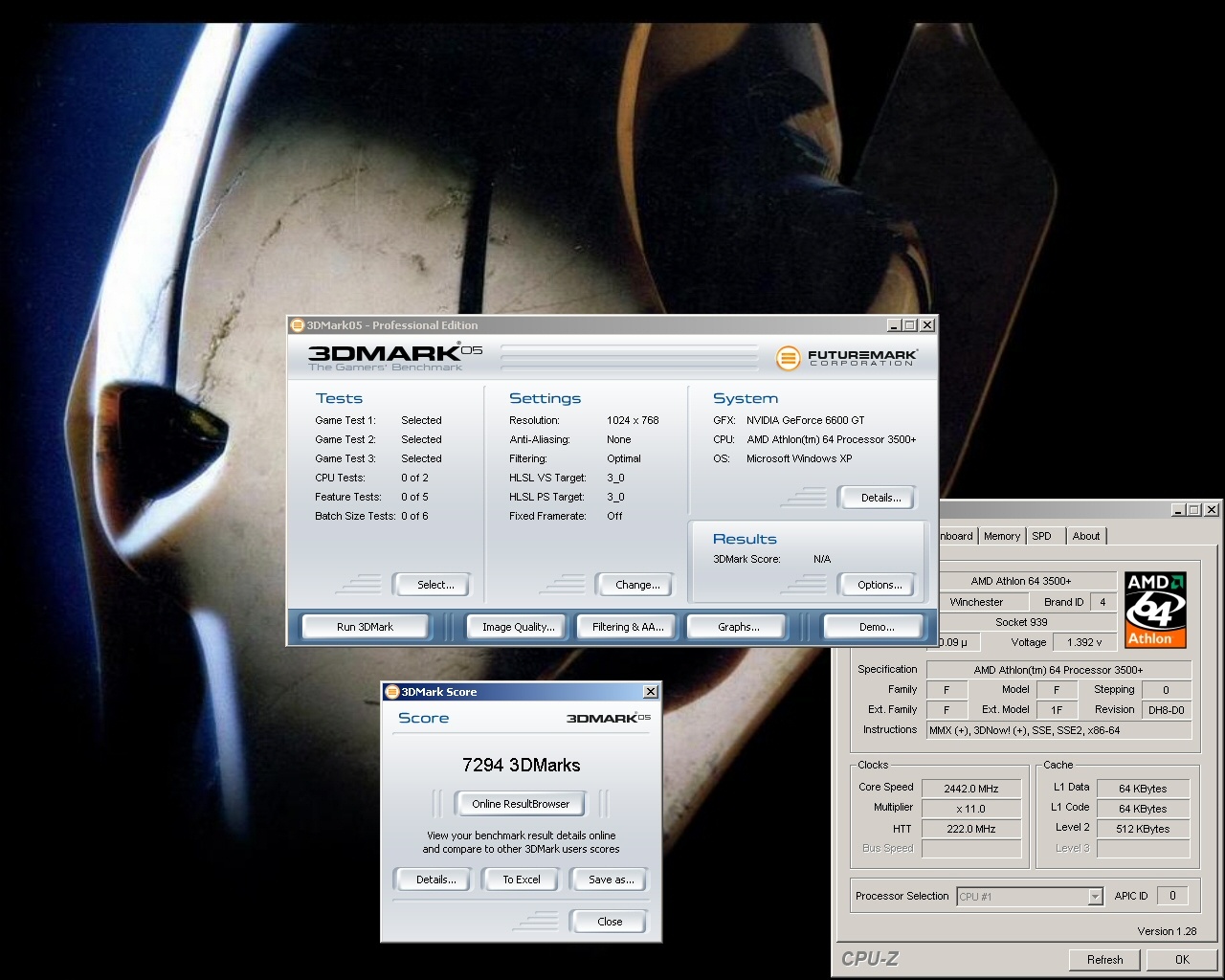Open the About tab in CPU-Z
This screenshot has width=1225, height=980.
[x=1086, y=536]
